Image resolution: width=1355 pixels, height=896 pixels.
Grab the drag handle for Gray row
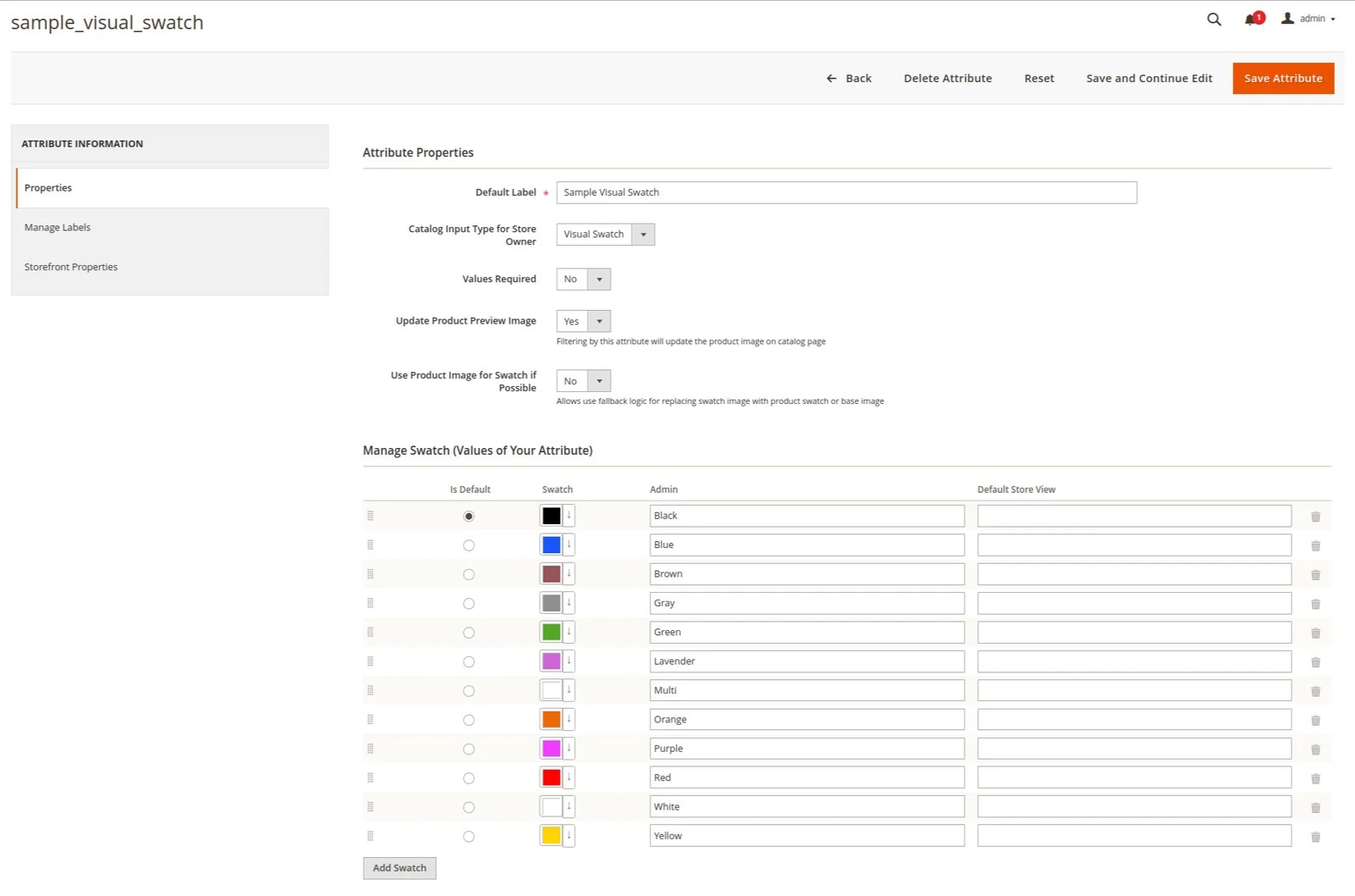click(x=370, y=603)
